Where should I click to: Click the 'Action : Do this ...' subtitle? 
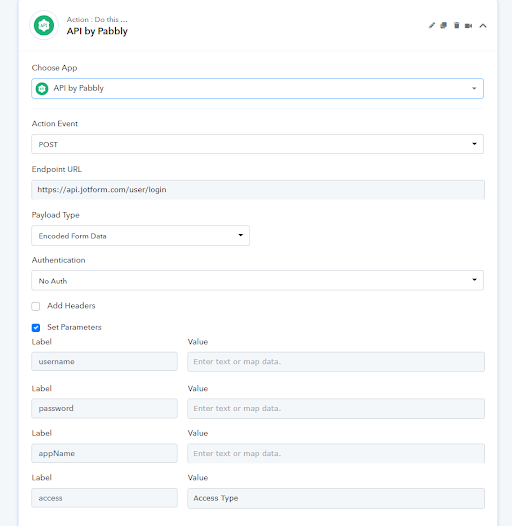97,19
